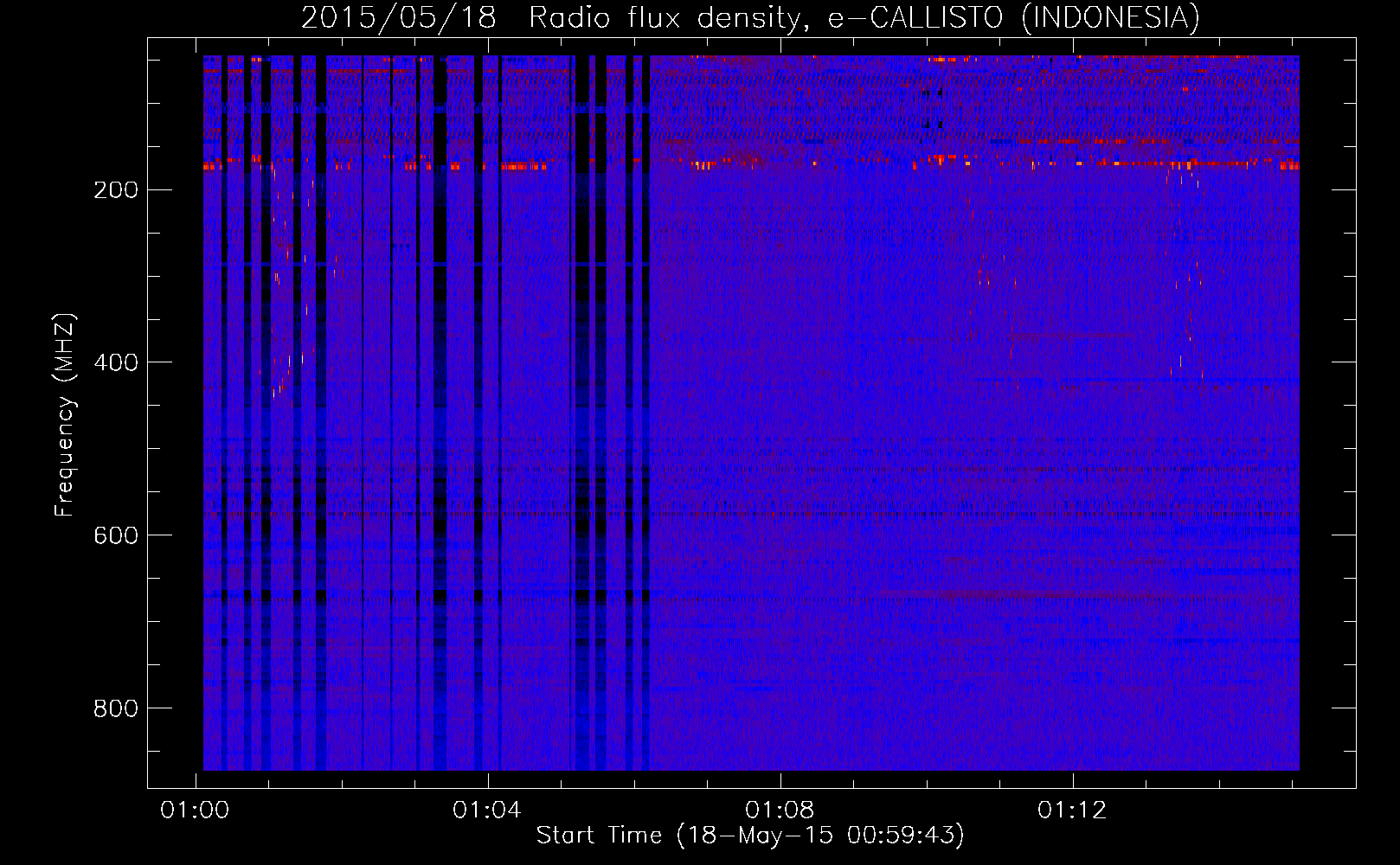Image resolution: width=1400 pixels, height=865 pixels.
Task: Click the '400' frequency tick label
Action: coord(115,362)
